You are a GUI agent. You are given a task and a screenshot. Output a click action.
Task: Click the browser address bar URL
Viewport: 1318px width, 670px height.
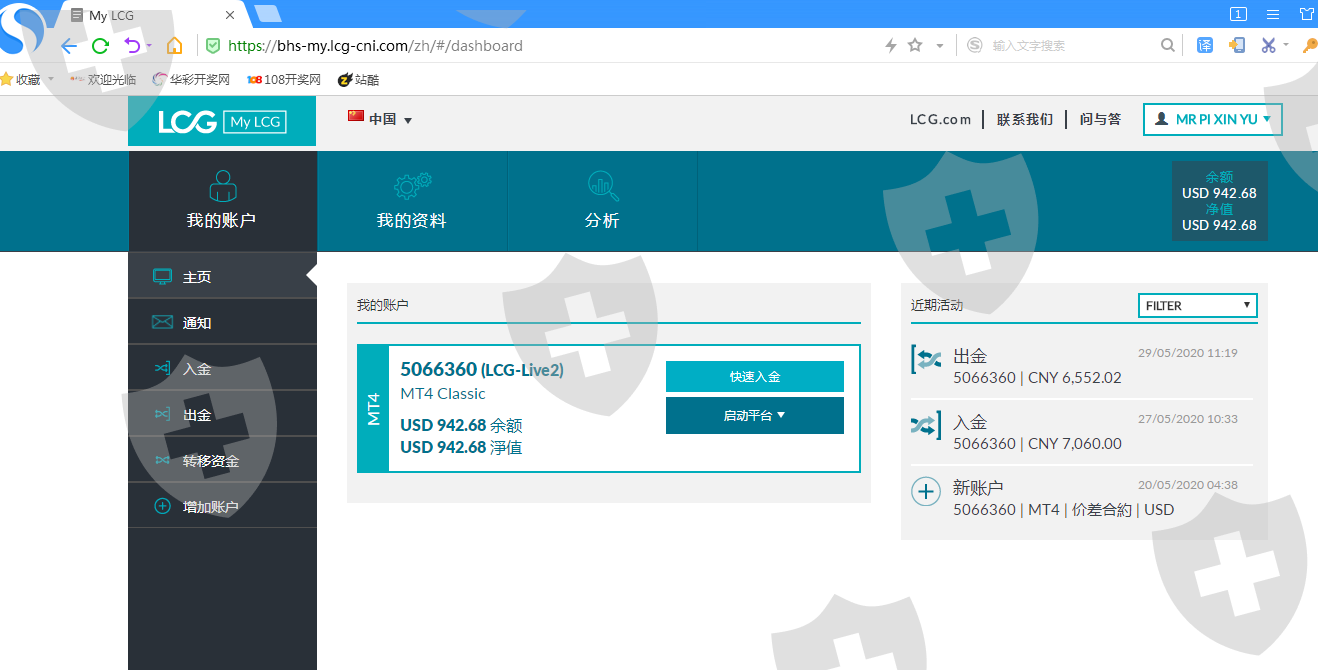tap(375, 45)
